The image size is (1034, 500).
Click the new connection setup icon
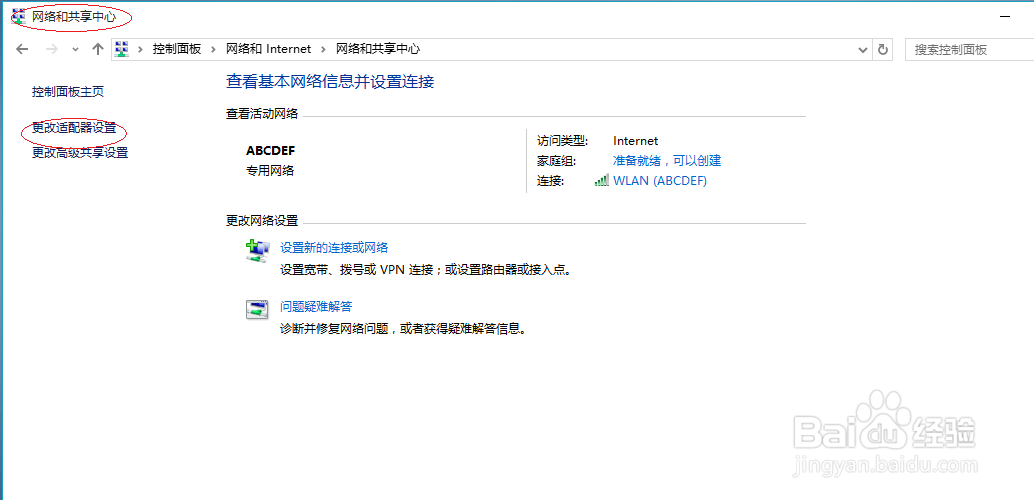[258, 251]
